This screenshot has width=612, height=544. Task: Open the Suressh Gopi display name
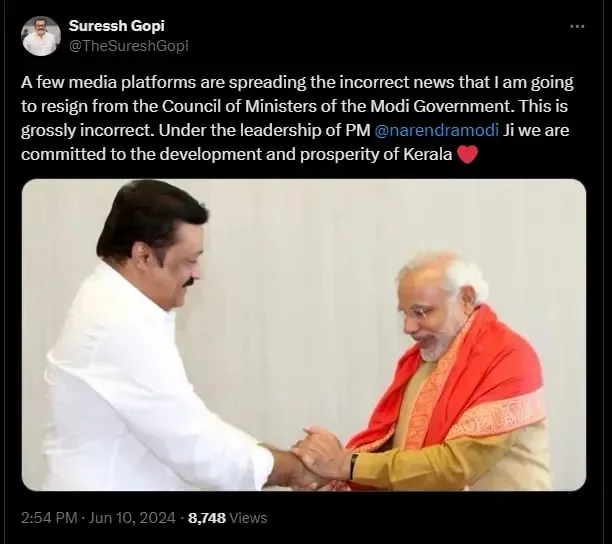pos(116,26)
